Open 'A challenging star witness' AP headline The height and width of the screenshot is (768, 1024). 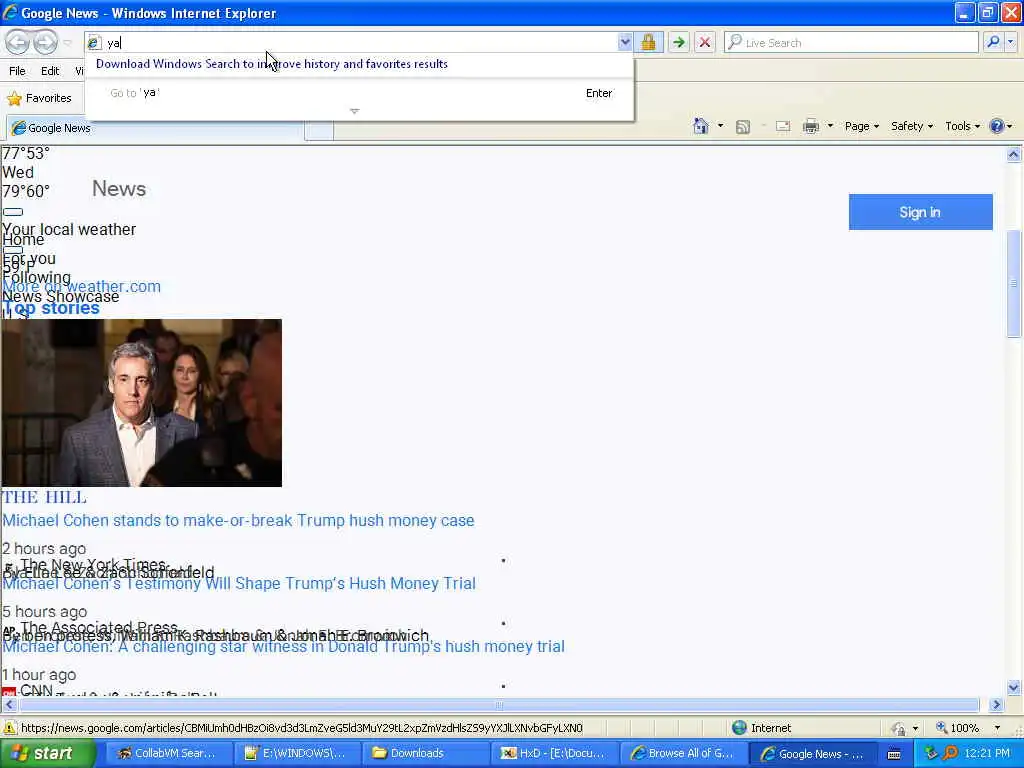point(283,647)
